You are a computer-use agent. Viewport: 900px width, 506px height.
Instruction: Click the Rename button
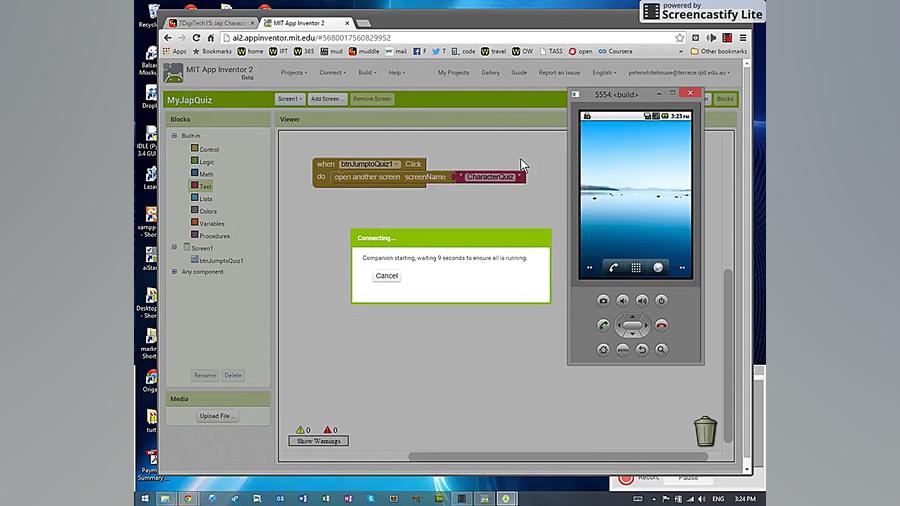point(205,375)
